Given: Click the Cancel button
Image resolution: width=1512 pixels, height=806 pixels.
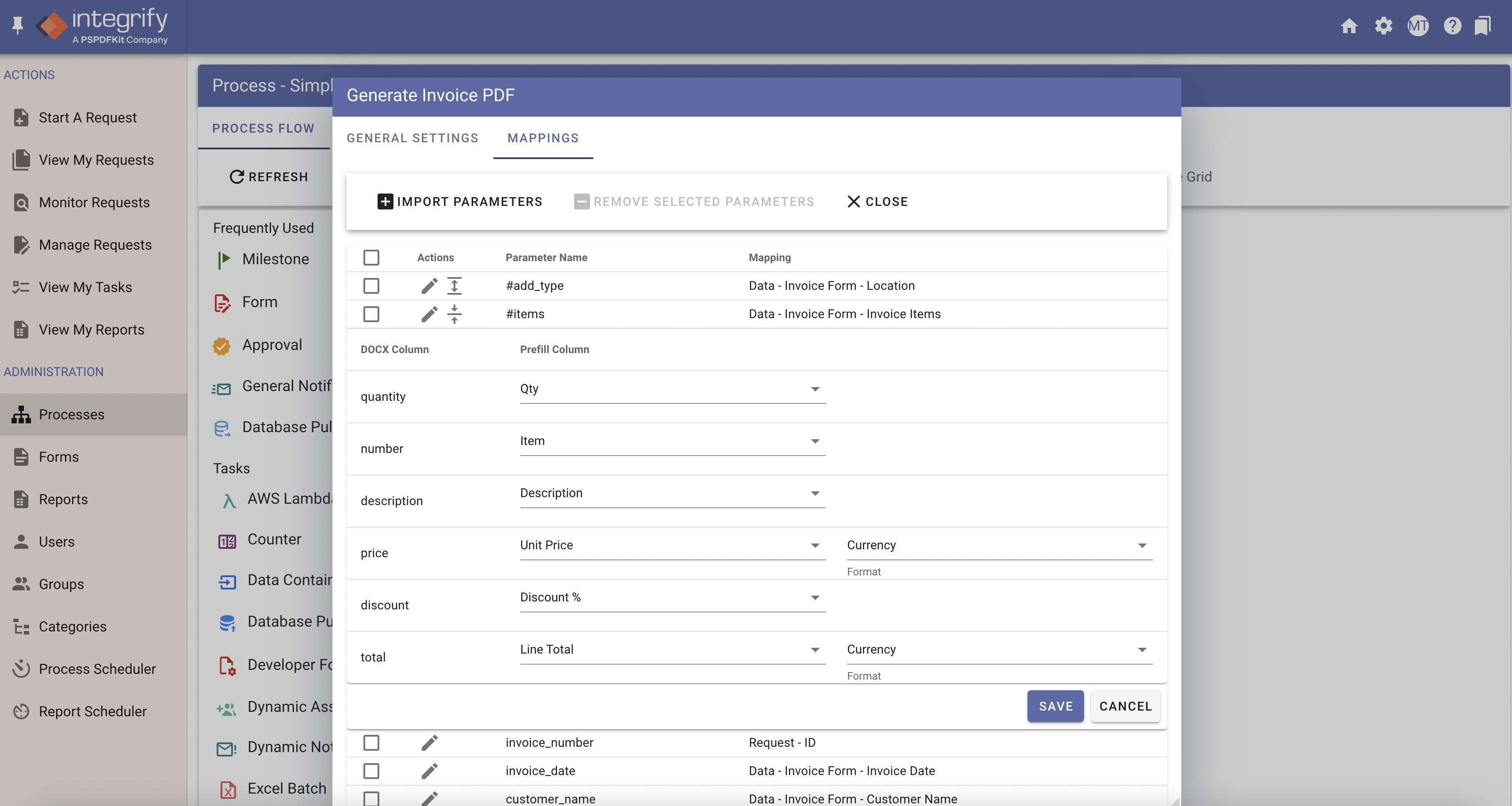Looking at the screenshot, I should 1125,706.
